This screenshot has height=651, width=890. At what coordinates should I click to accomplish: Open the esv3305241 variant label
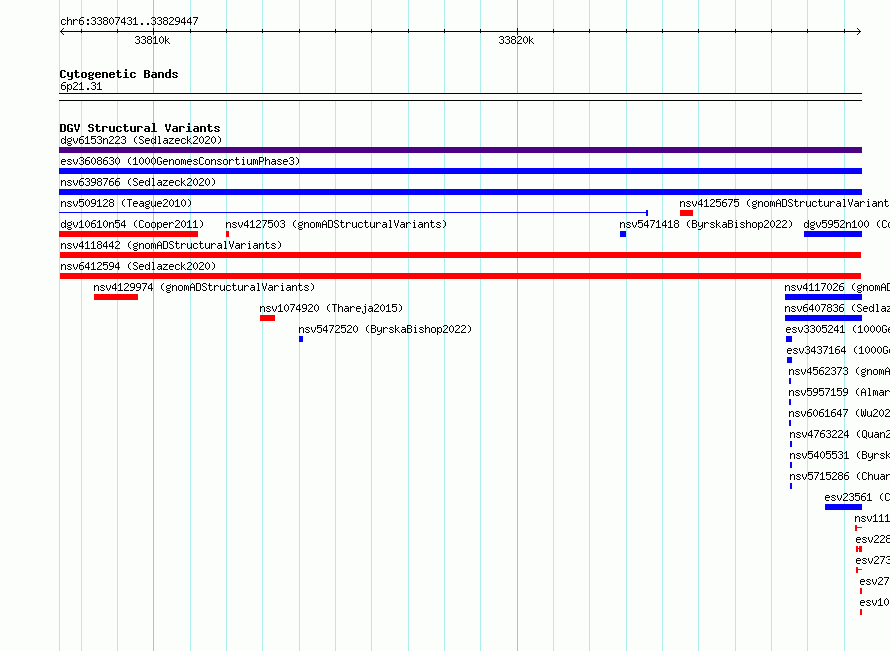click(837, 329)
